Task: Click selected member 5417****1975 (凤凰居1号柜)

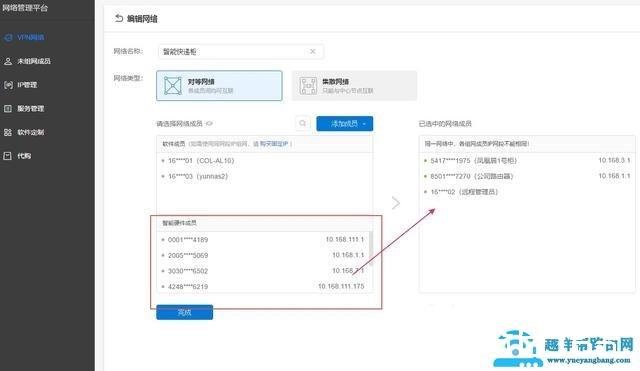Action: (x=527, y=161)
